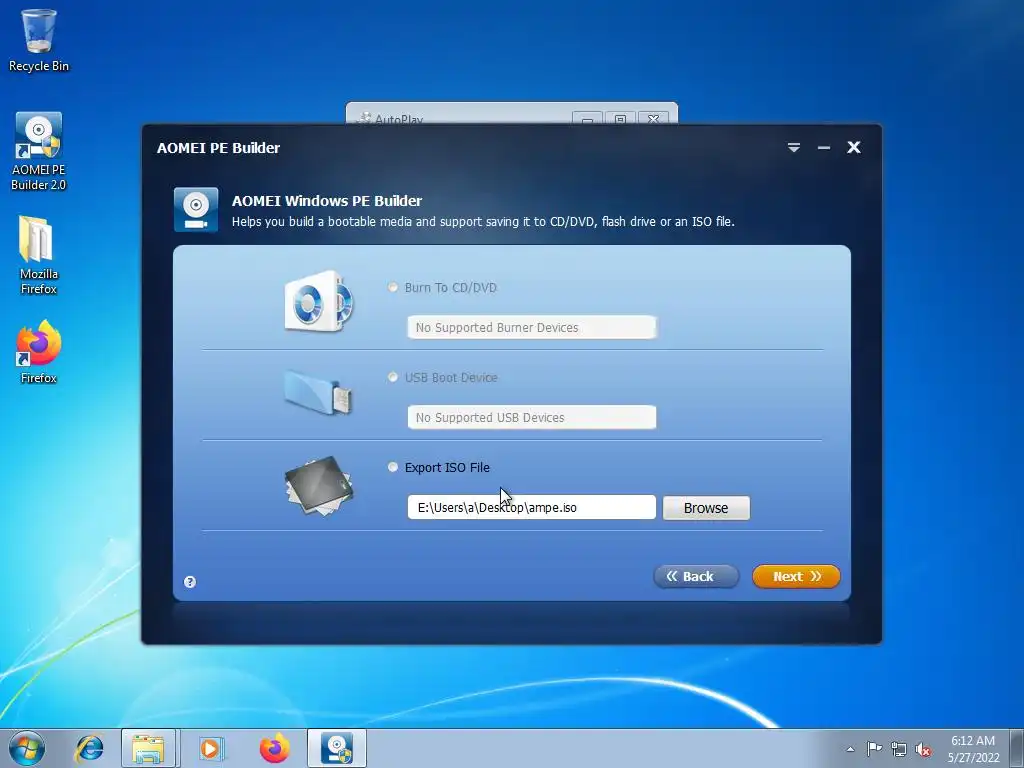
Task: Launch Internet Explorer from the taskbar
Action: (89, 748)
